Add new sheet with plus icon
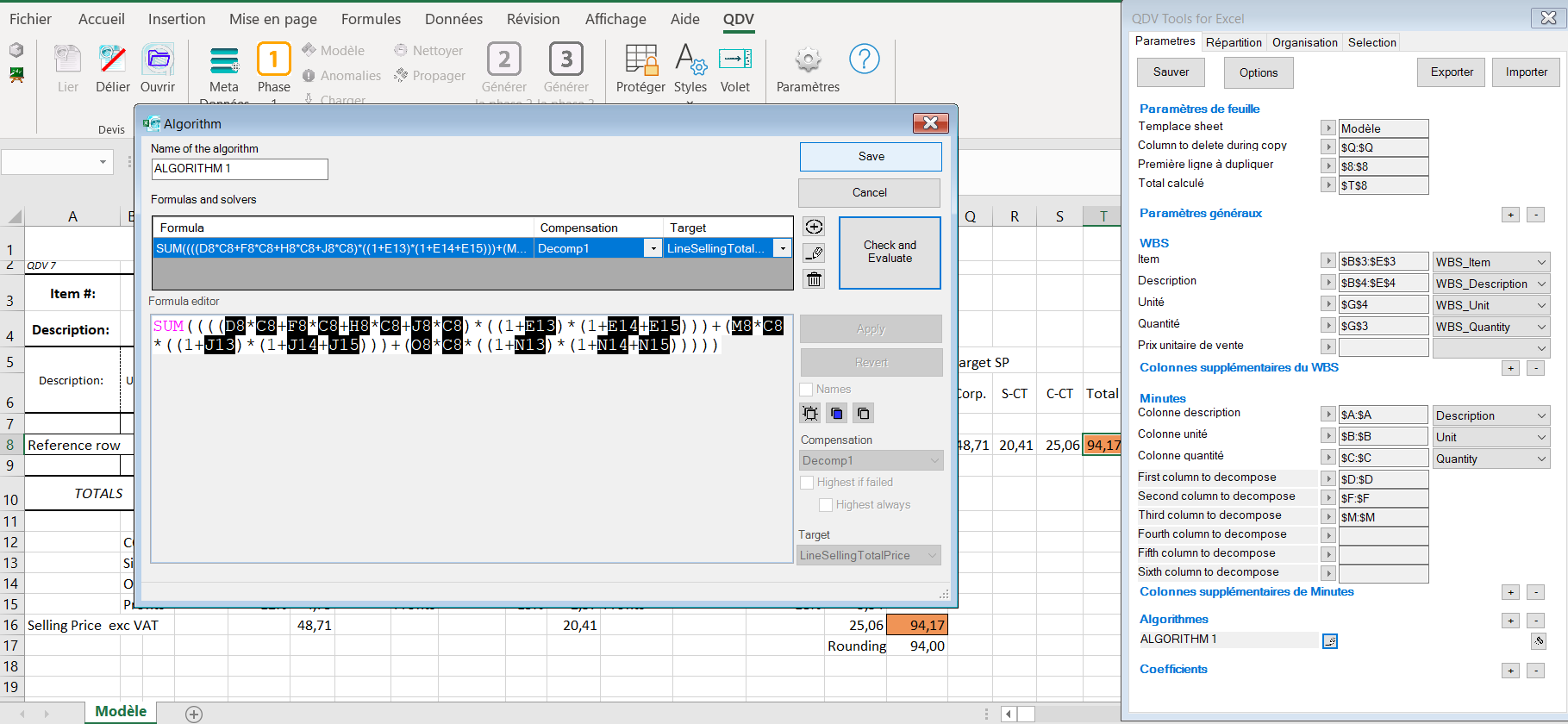This screenshot has width=1568, height=724. tap(194, 714)
